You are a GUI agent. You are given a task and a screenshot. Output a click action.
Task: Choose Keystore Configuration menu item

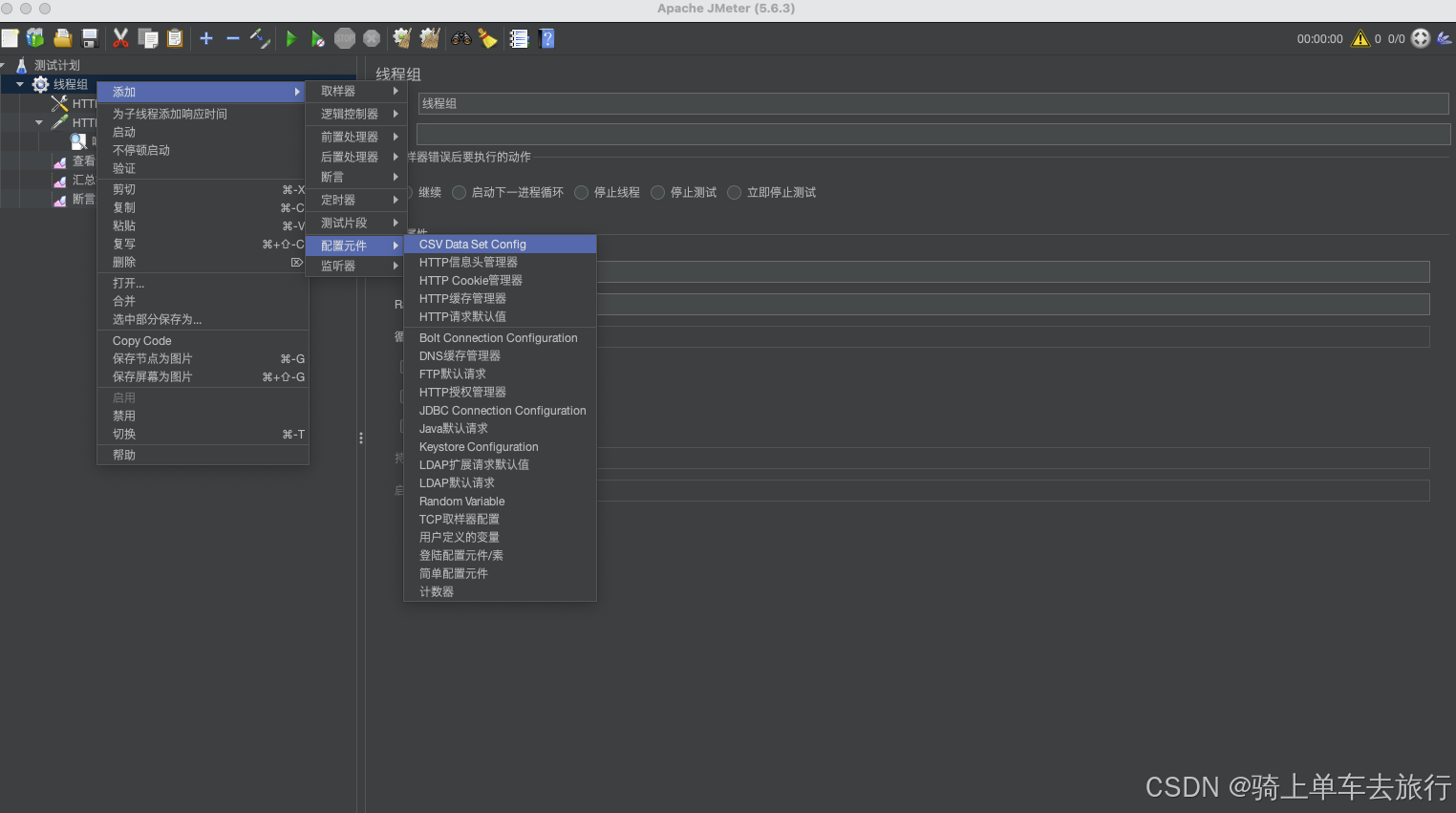click(x=501, y=447)
